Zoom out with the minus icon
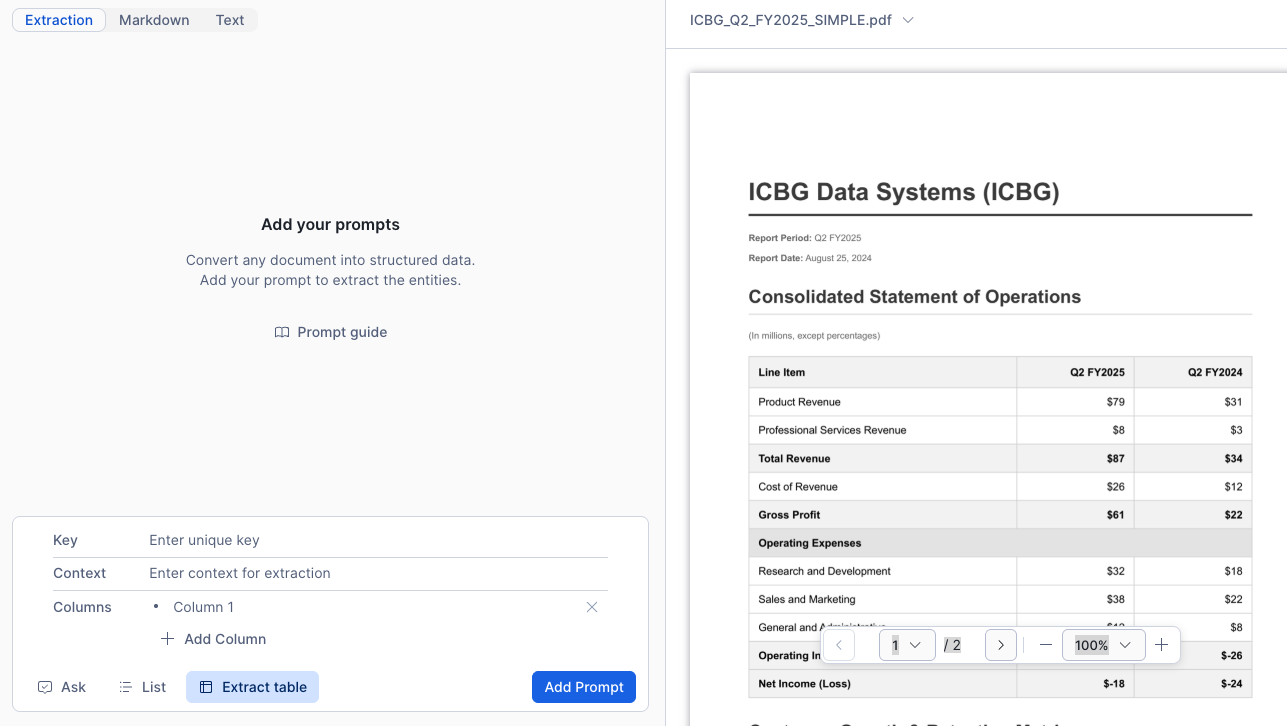The height and width of the screenshot is (726, 1287). (1046, 646)
